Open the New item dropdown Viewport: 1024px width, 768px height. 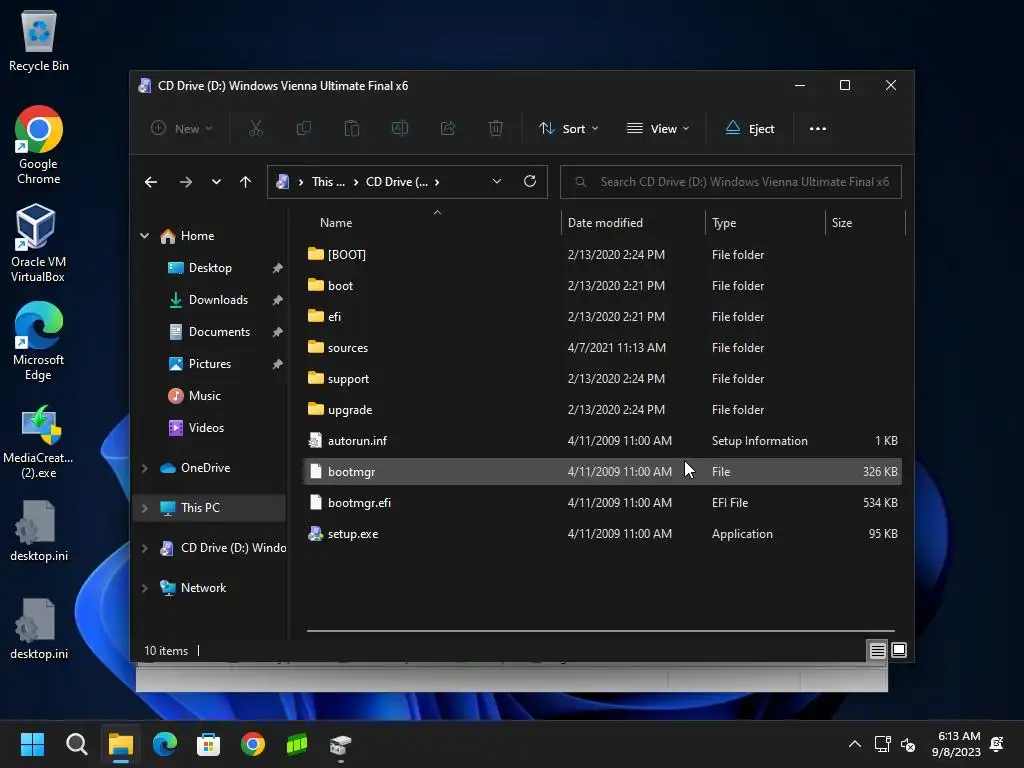pos(182,129)
